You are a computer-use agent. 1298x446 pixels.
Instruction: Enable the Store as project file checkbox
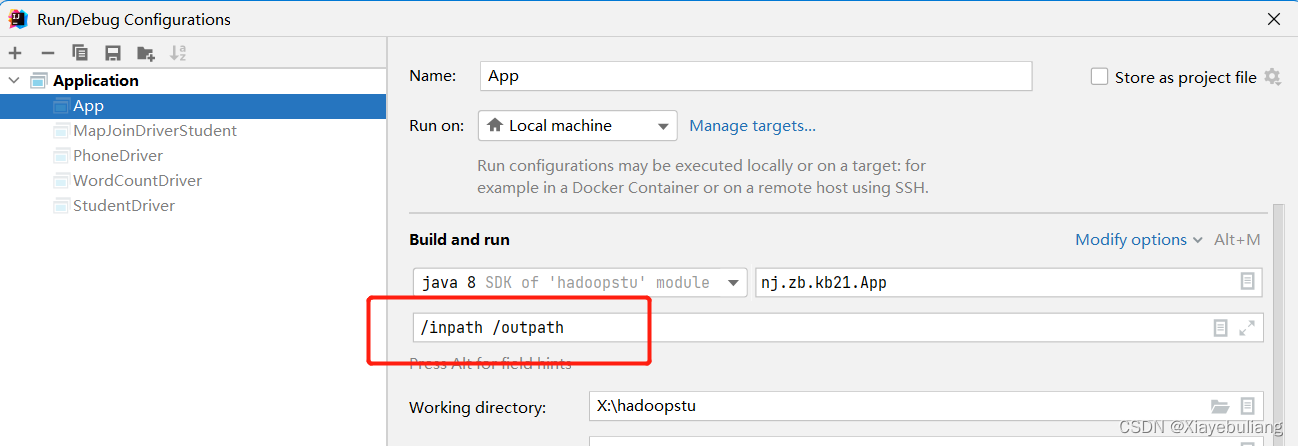[x=1099, y=77]
